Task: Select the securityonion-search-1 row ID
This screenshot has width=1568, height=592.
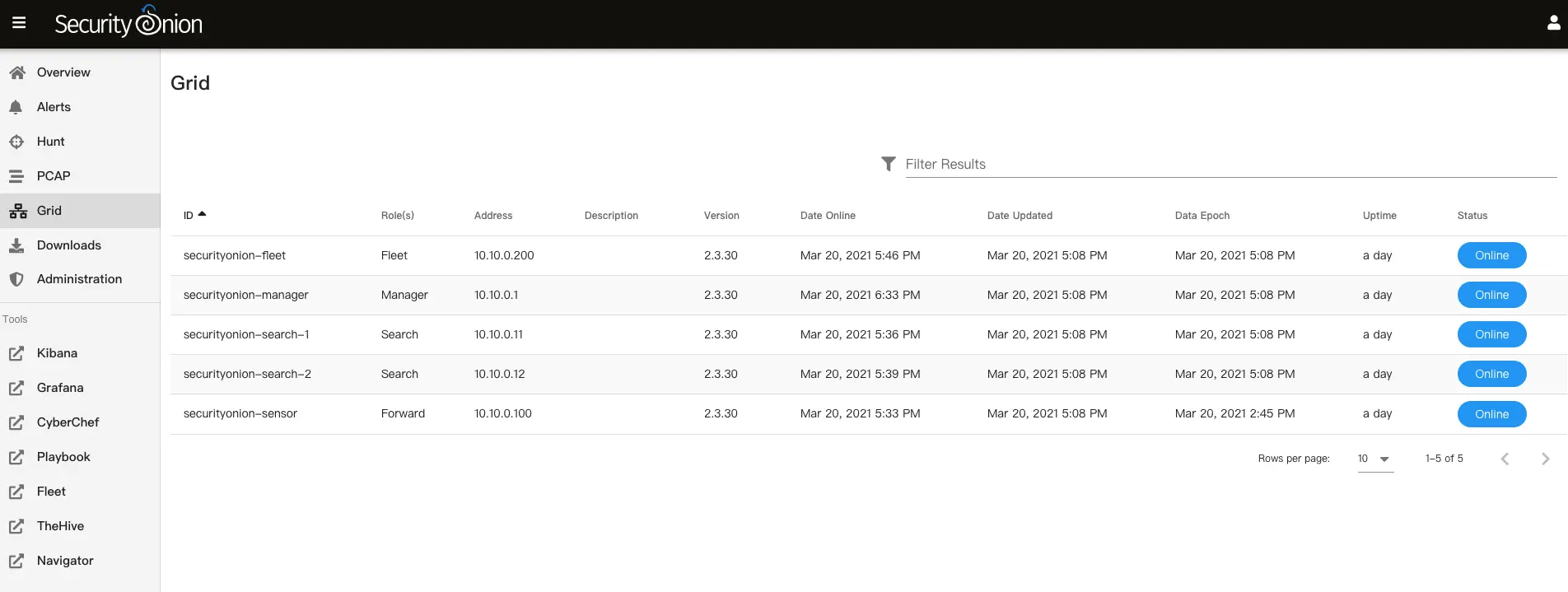Action: [246, 334]
